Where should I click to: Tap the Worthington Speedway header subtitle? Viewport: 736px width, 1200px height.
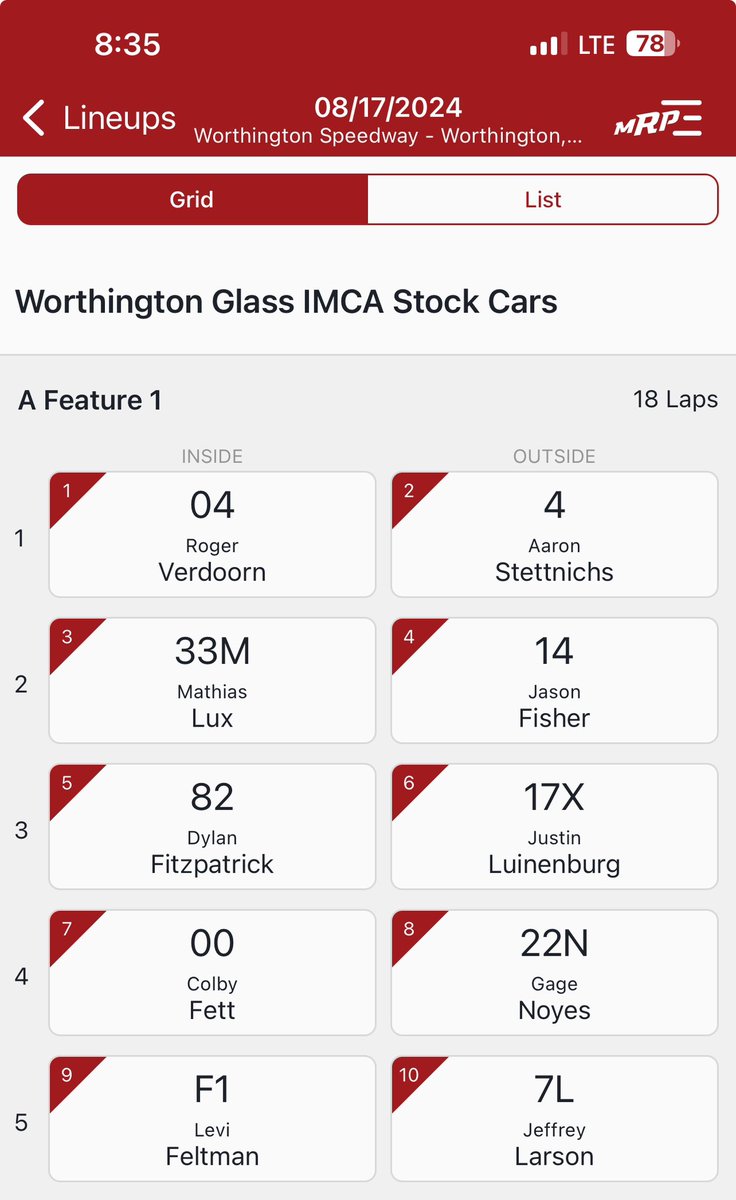(388, 135)
